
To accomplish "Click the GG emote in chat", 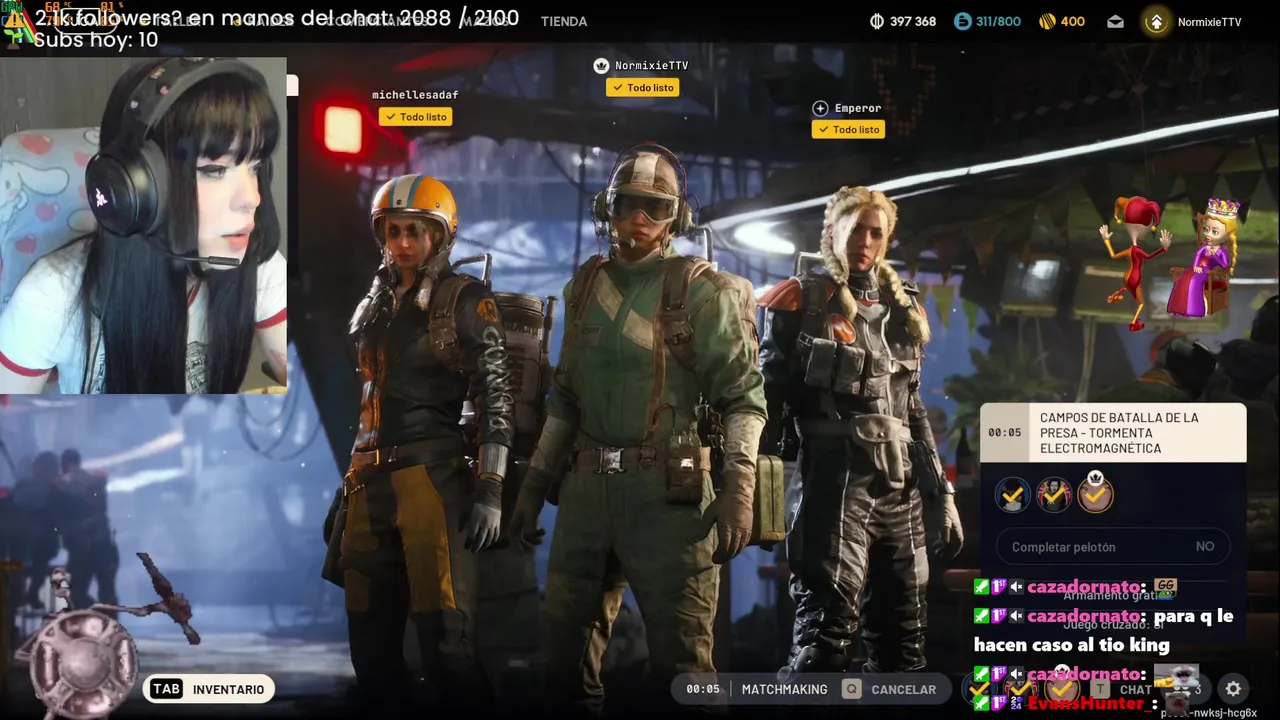I will click(1165, 587).
